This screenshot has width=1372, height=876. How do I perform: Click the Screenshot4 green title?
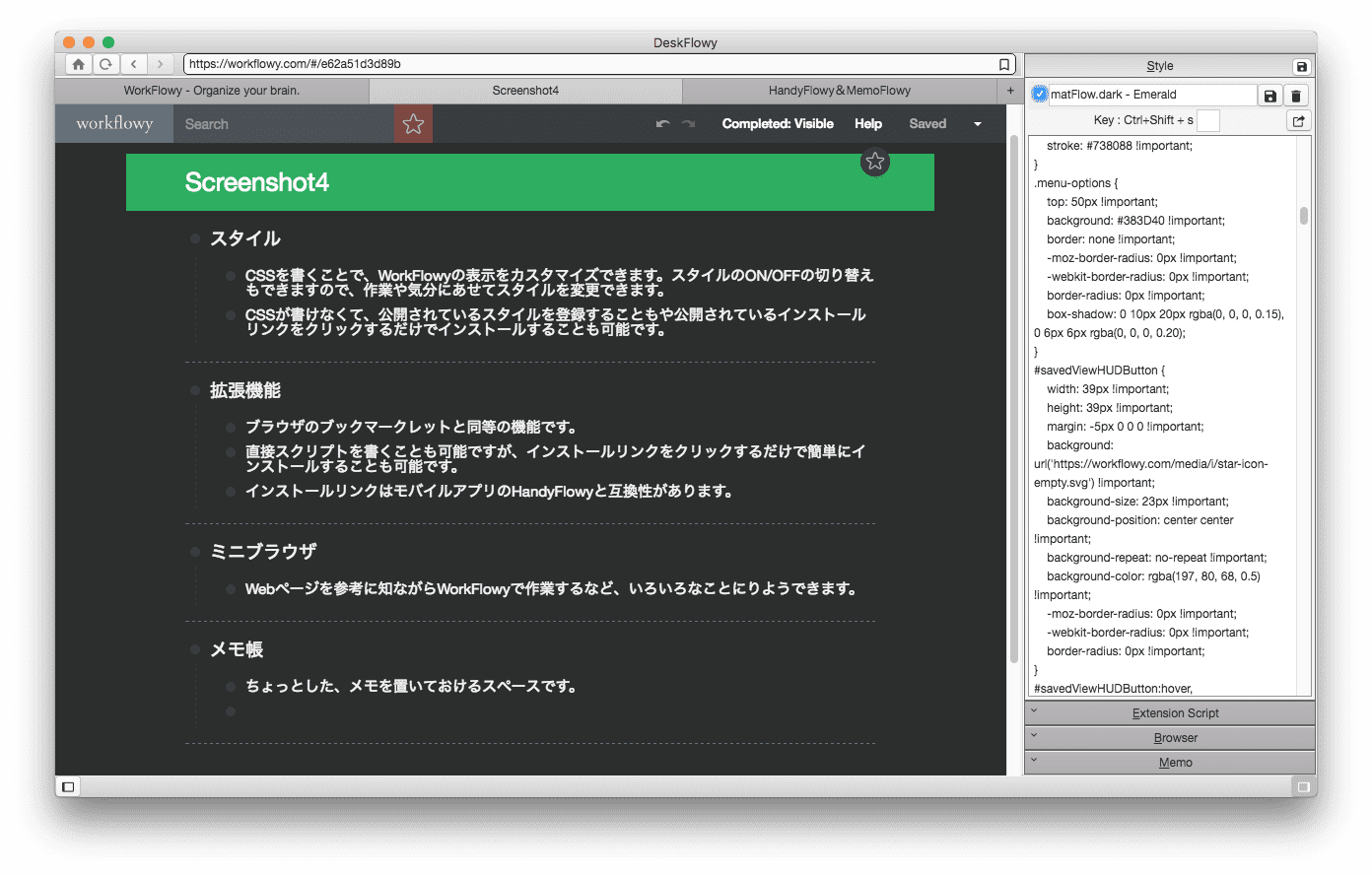(x=257, y=182)
